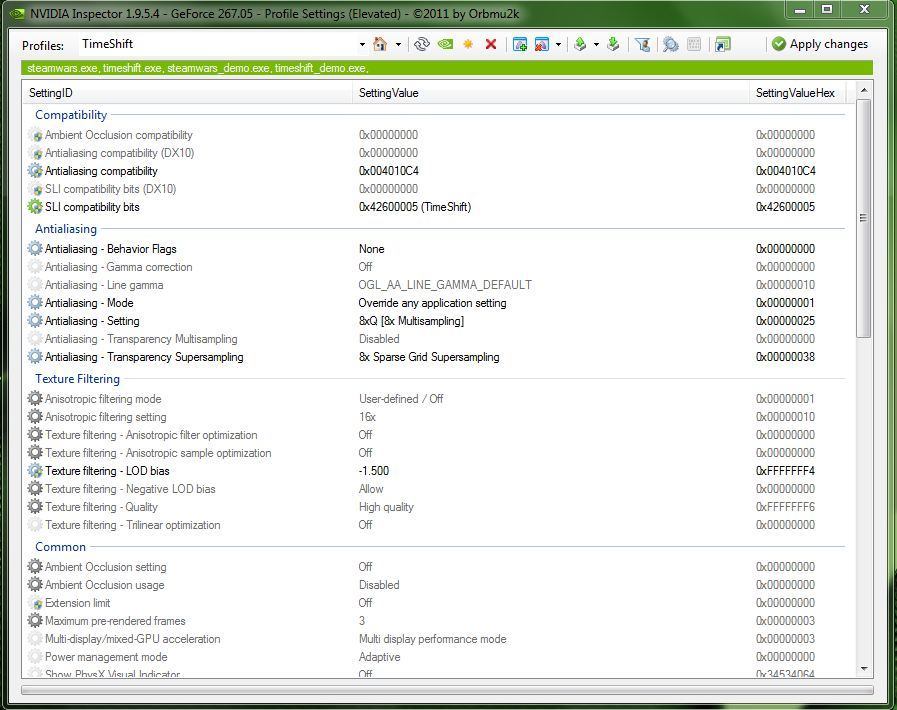Select the 'Texture filtering - Negative LOD bias' row
This screenshot has height=710, width=897.
point(435,489)
